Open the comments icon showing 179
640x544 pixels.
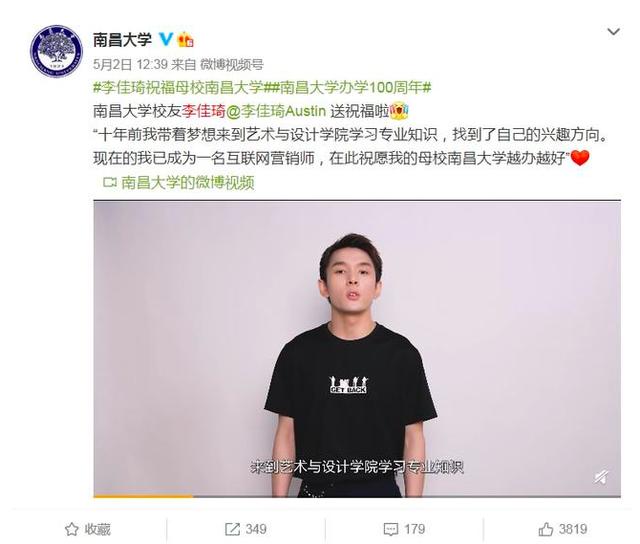pyautogui.click(x=391, y=530)
